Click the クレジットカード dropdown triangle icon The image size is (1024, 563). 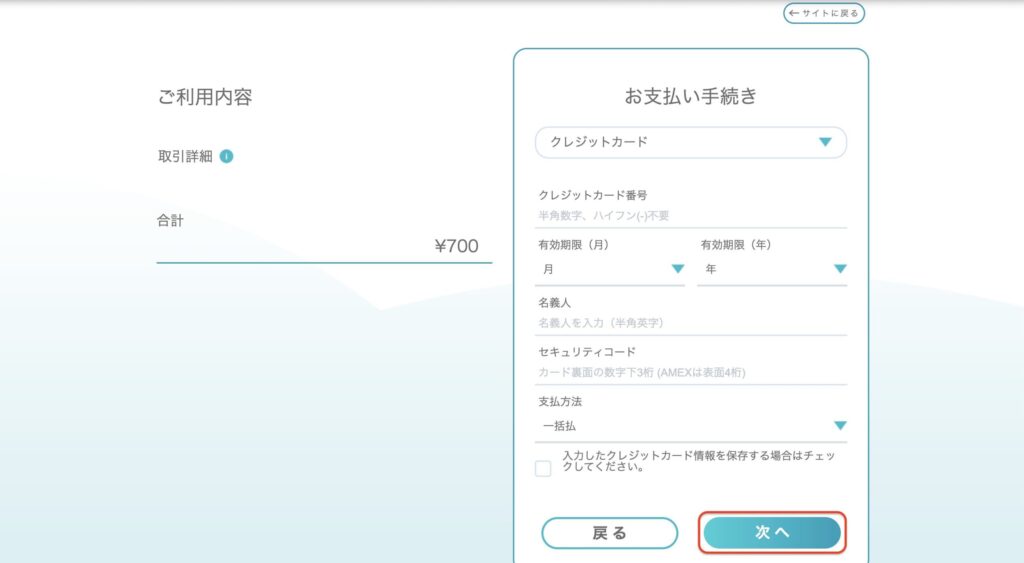point(825,142)
